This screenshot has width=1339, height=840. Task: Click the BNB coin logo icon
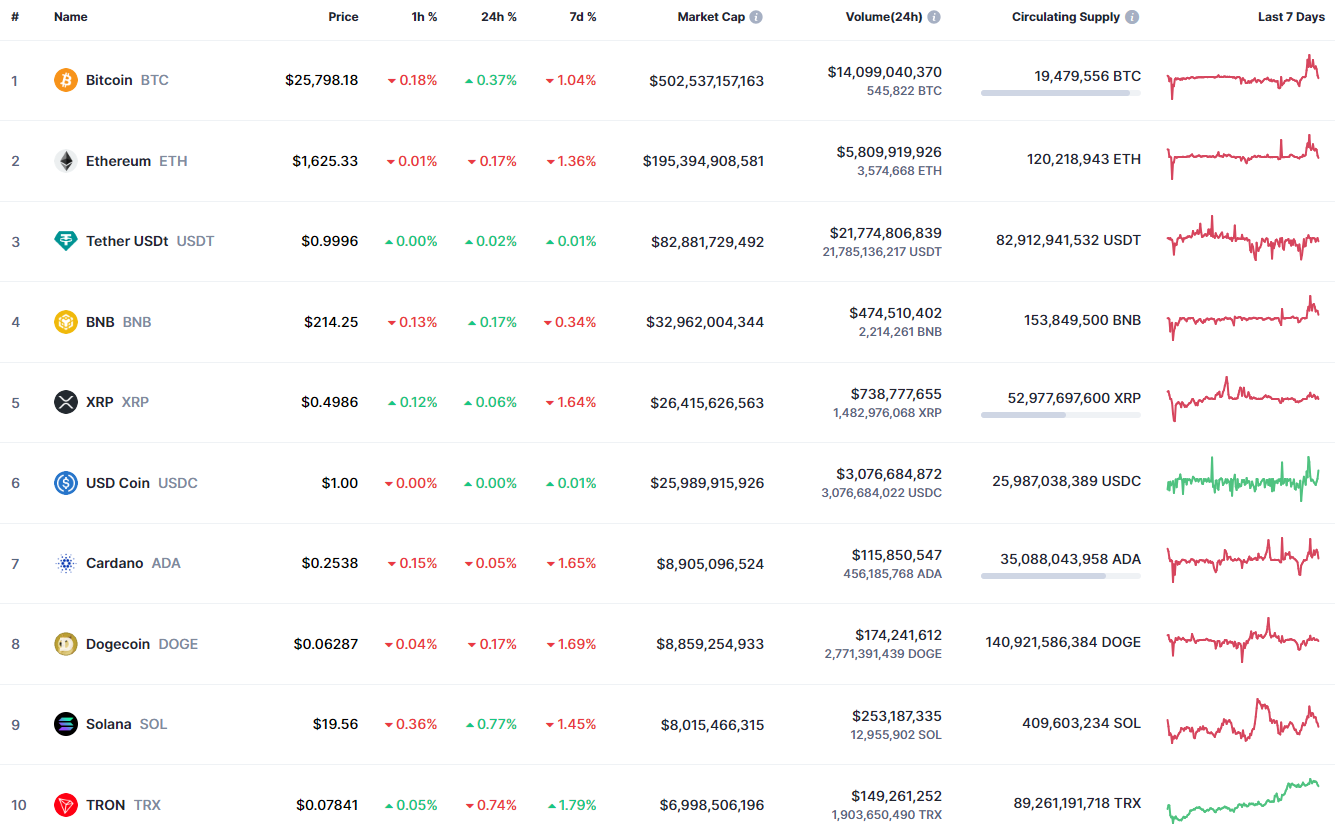[x=66, y=322]
